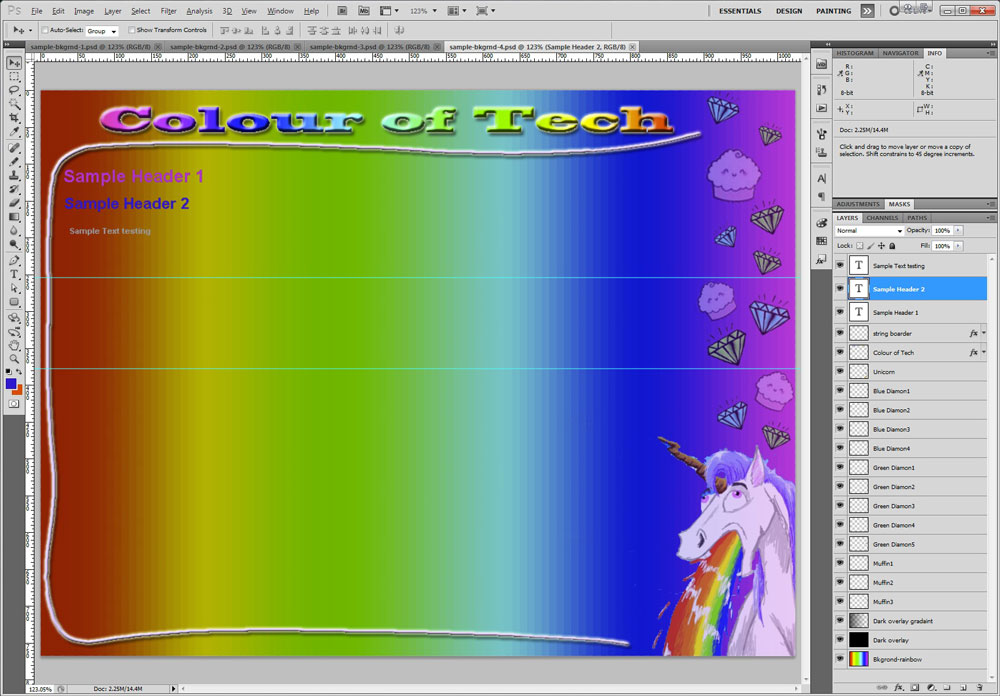Select the Lasso tool
Viewport: 1000px width, 696px height.
[x=15, y=90]
